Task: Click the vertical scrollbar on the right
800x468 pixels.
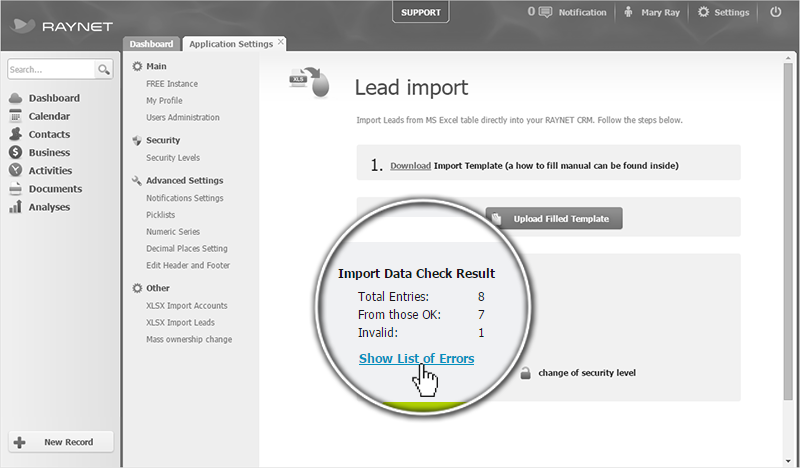Action: click(x=789, y=231)
